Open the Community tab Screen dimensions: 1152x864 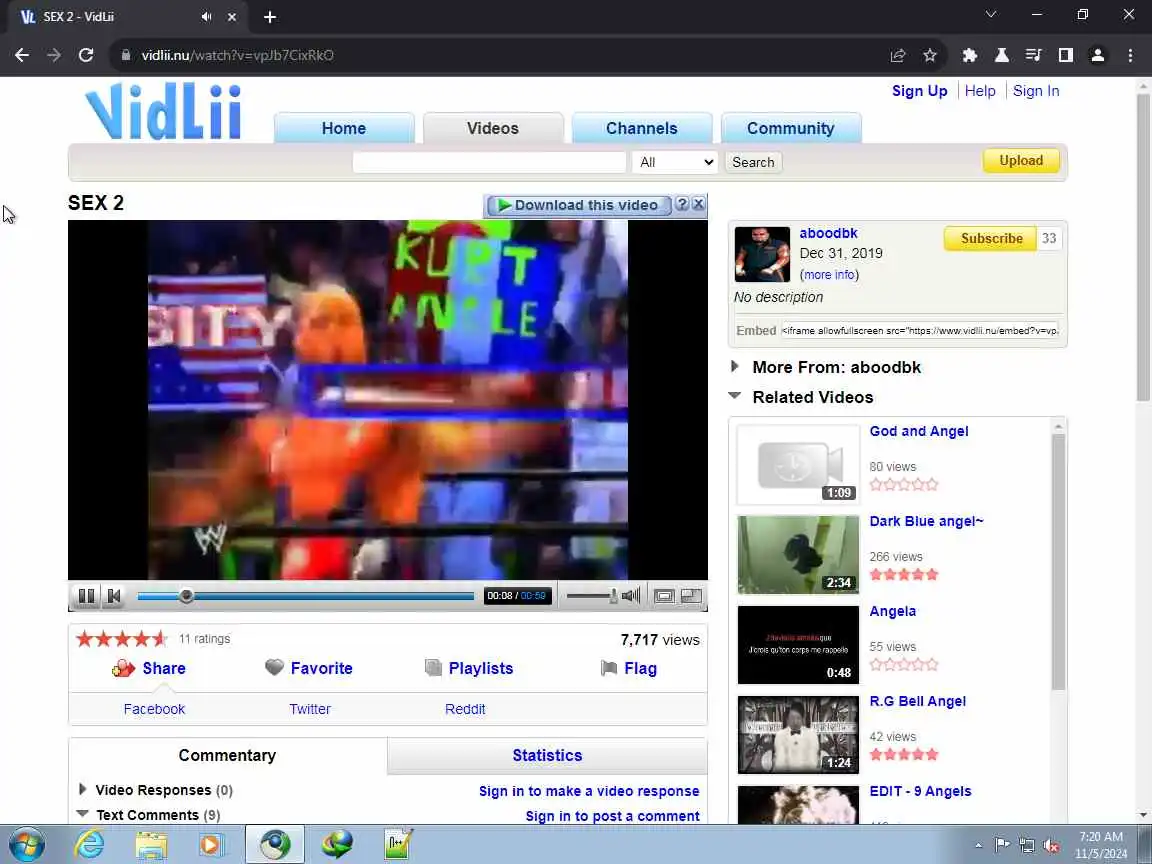[791, 129]
